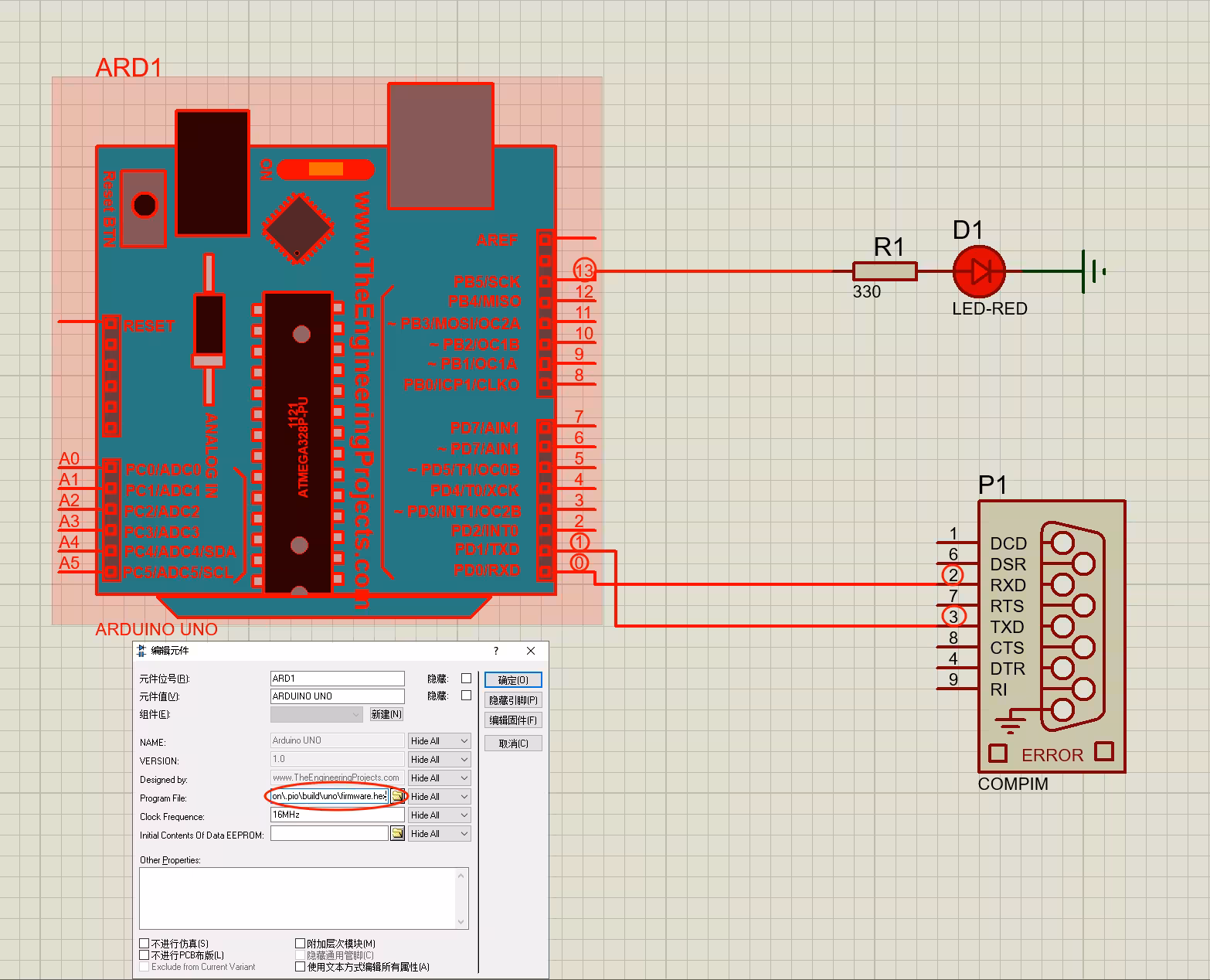
Task: Check 隐藏 box next to ARD1 reference
Action: [466, 678]
